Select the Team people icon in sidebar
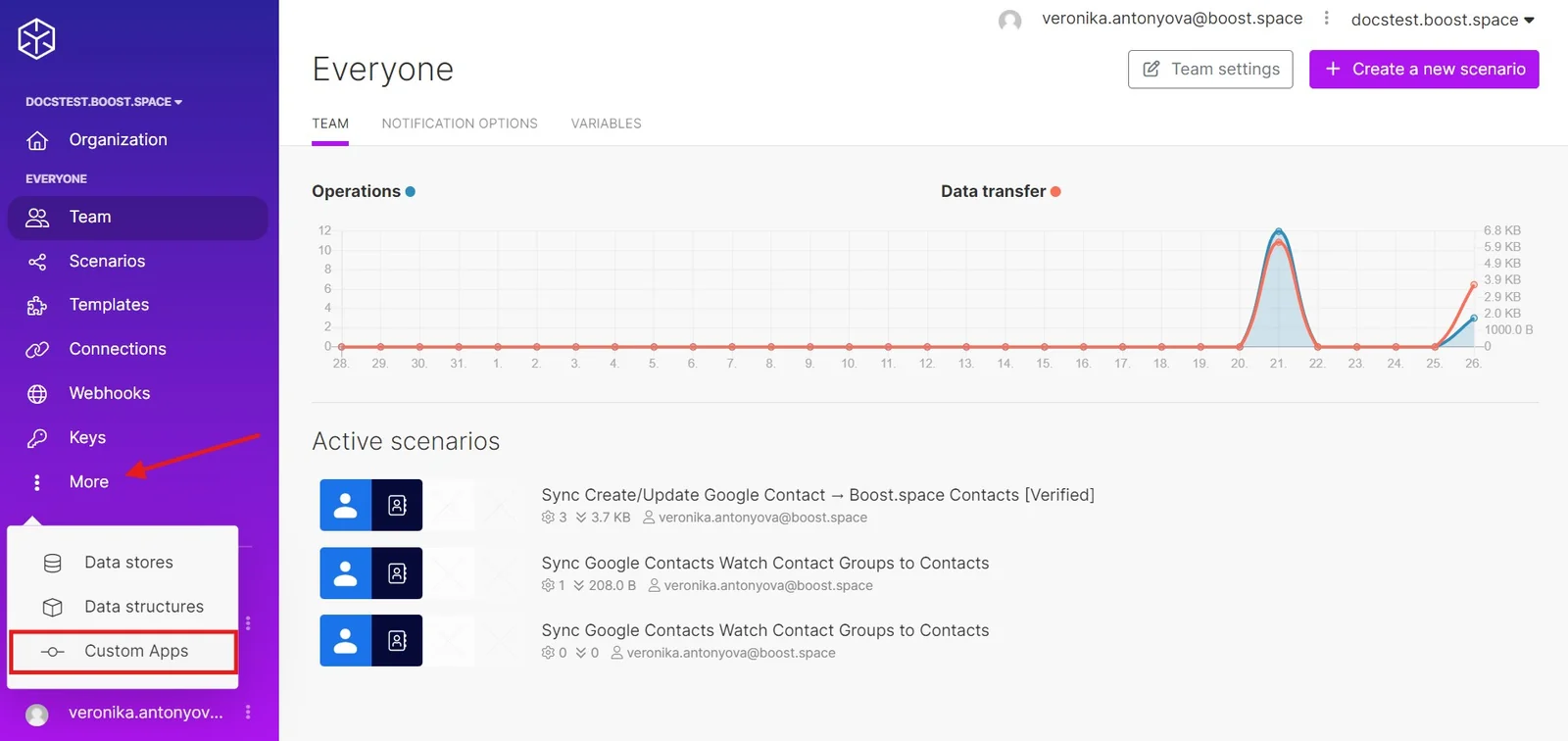This screenshot has width=1568, height=741. coord(37,218)
